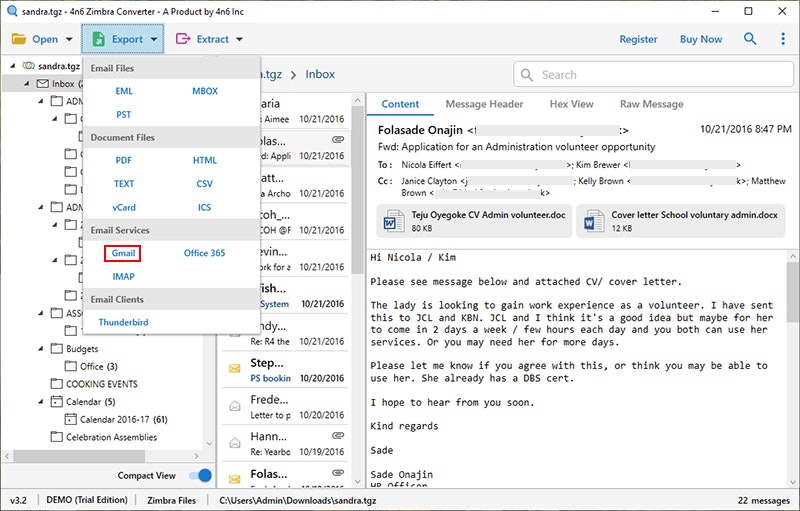Viewport: 800px width, 511px height.
Task: Open the Hann... Re: Yearbc message
Action: click(x=285, y=444)
